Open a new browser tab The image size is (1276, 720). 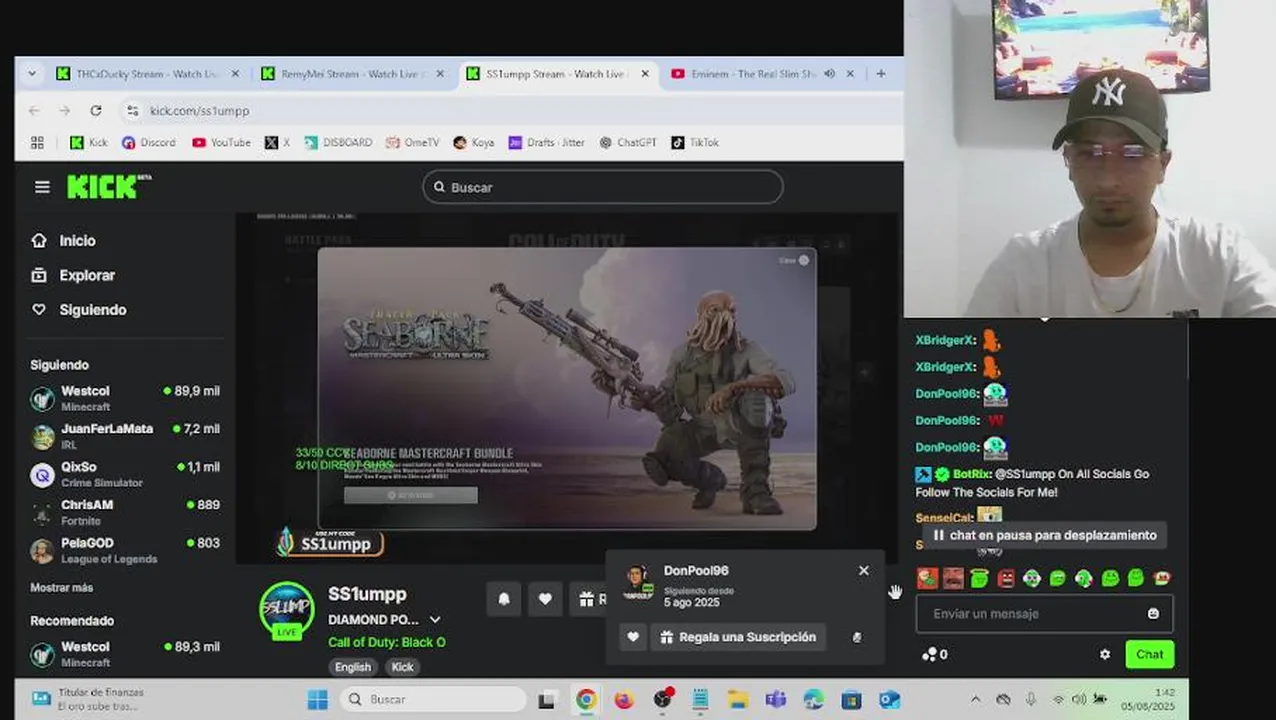(x=881, y=74)
